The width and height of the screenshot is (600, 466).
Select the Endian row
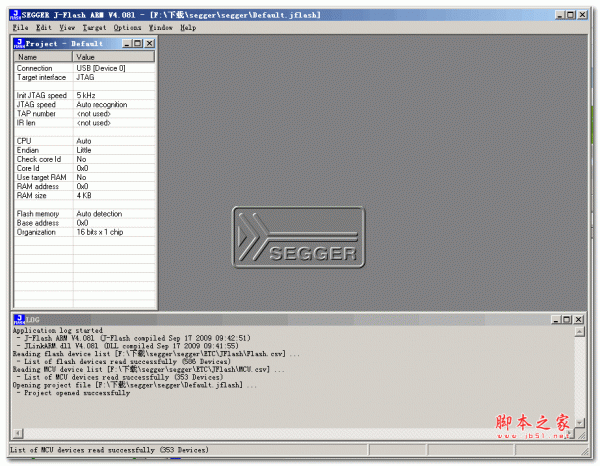[x=85, y=150]
